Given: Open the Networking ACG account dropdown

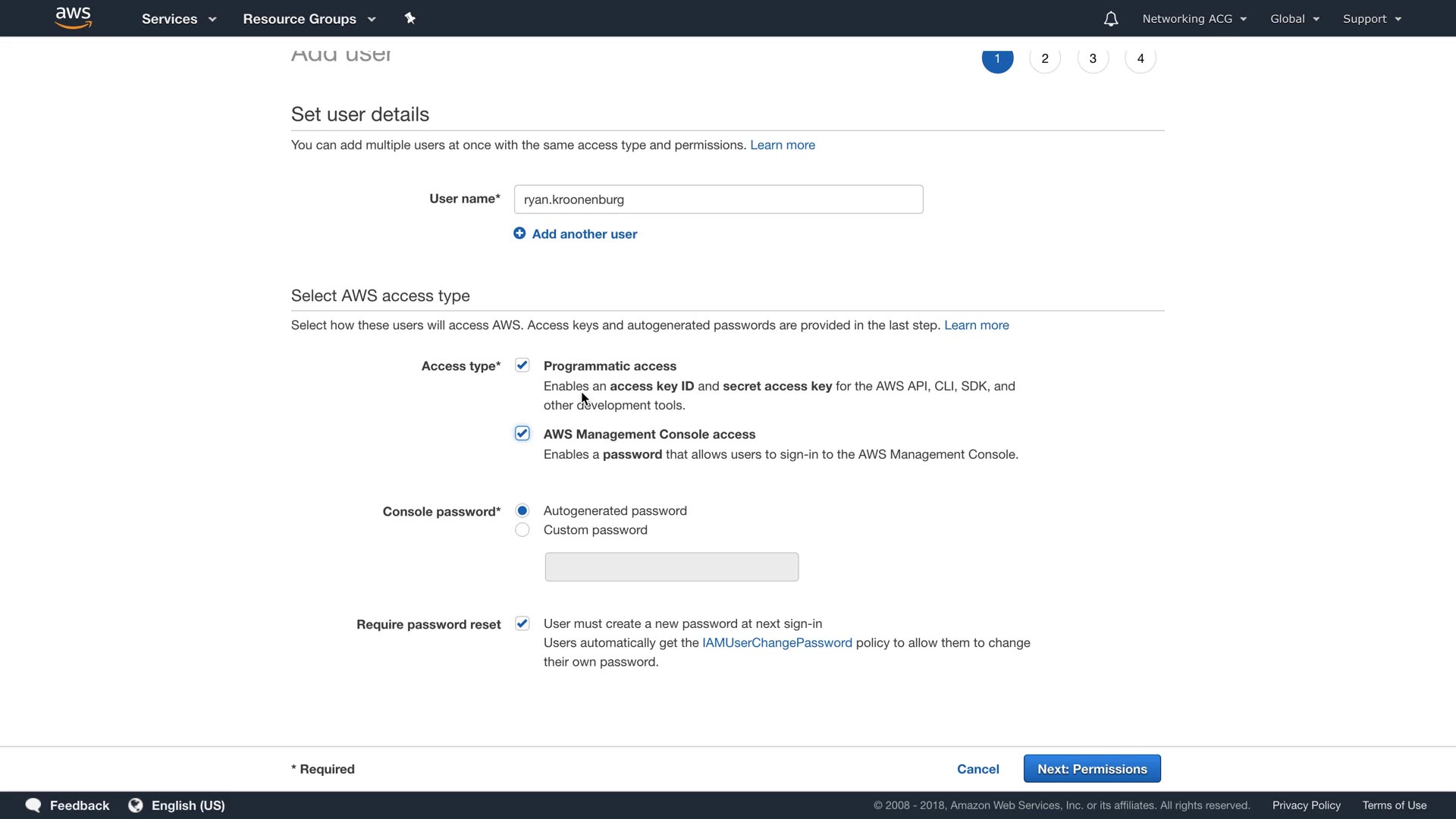Looking at the screenshot, I should [1194, 19].
